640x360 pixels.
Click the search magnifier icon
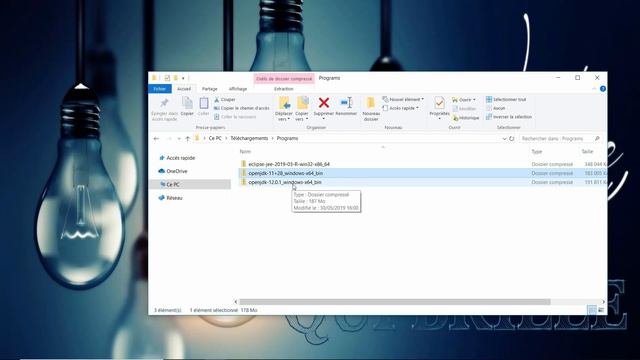(x=597, y=139)
